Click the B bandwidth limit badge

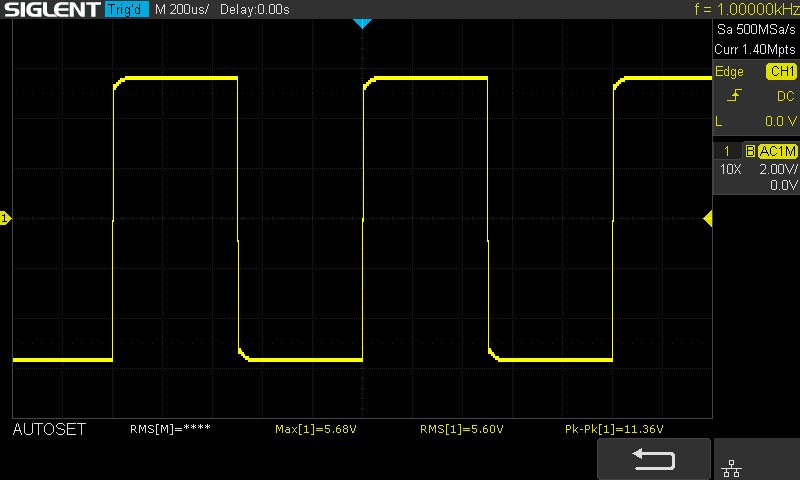[x=750, y=151]
